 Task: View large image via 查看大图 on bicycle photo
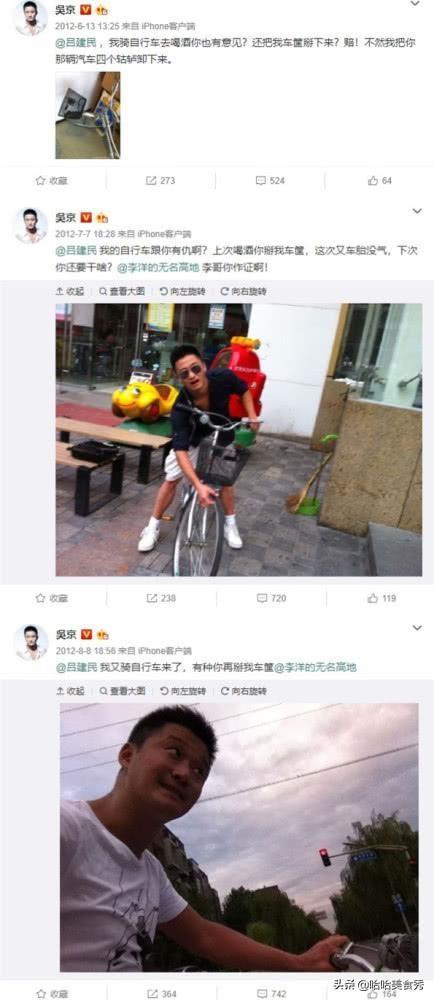(122, 291)
